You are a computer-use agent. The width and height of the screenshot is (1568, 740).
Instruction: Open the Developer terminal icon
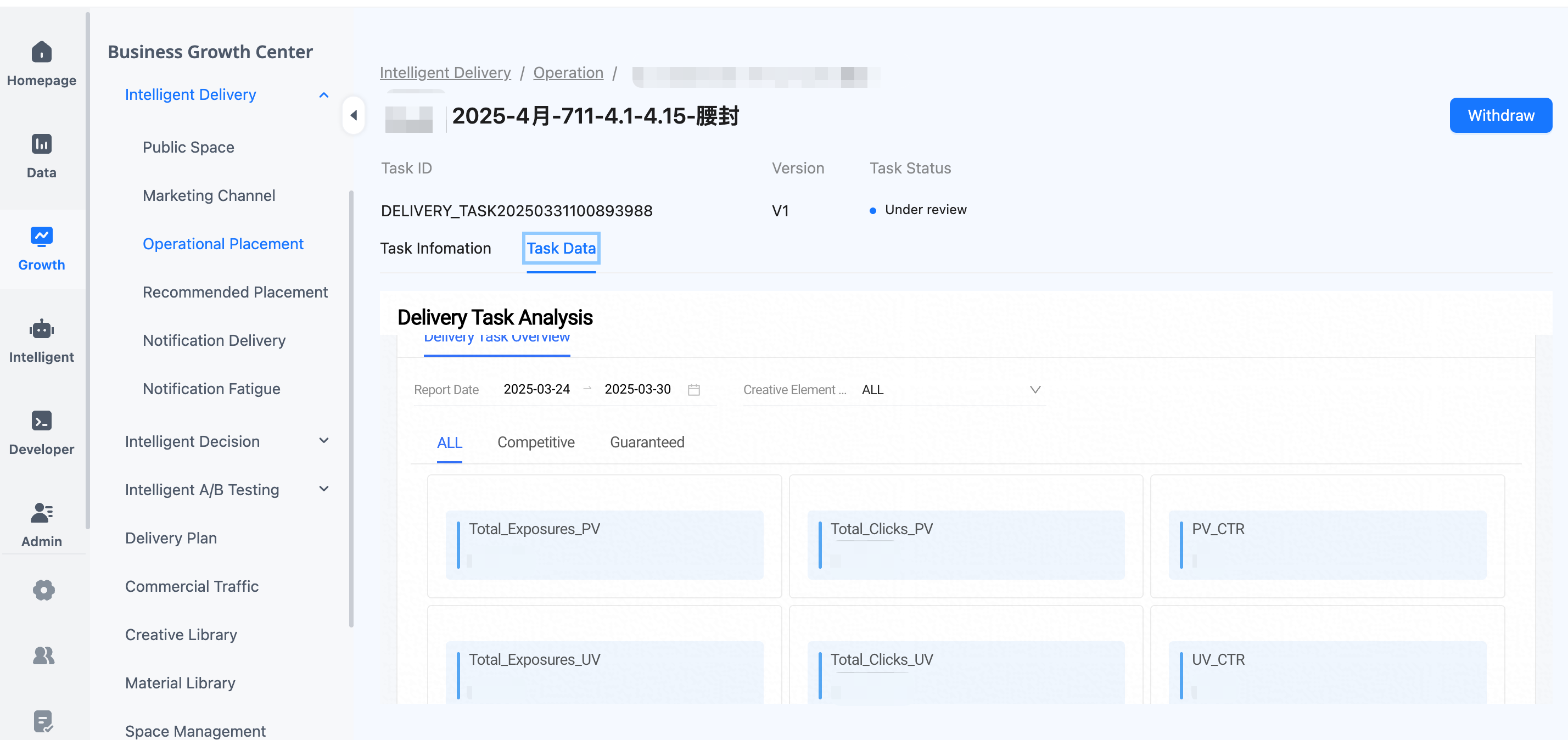coord(41,421)
